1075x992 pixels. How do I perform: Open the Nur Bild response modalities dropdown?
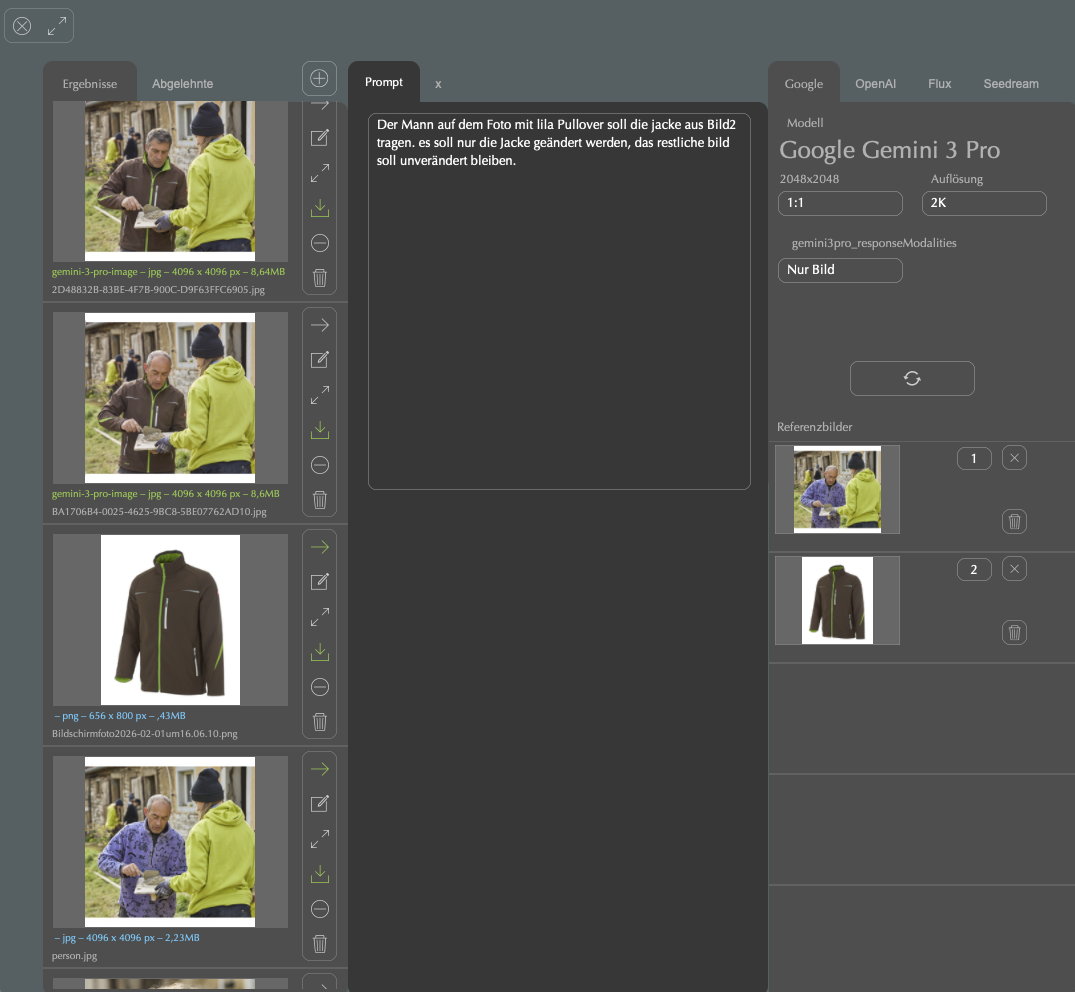840,270
